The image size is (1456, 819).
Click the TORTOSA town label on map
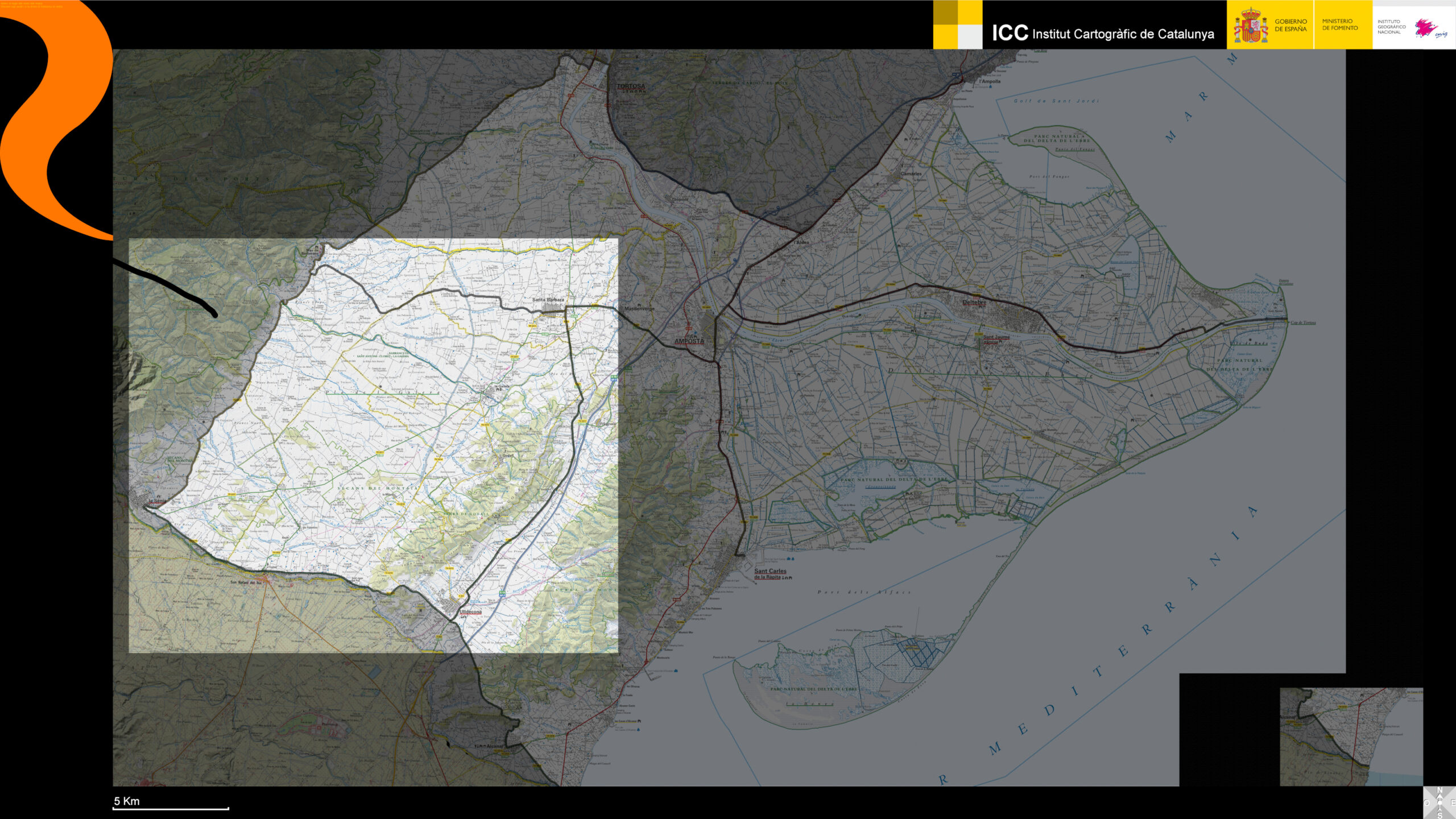click(x=631, y=86)
